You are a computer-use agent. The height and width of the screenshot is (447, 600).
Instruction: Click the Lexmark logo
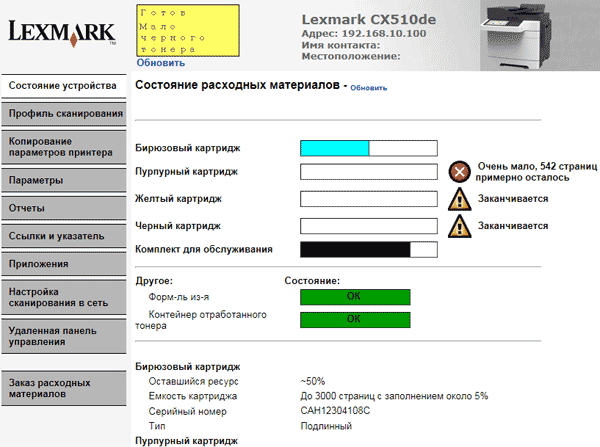tap(62, 33)
